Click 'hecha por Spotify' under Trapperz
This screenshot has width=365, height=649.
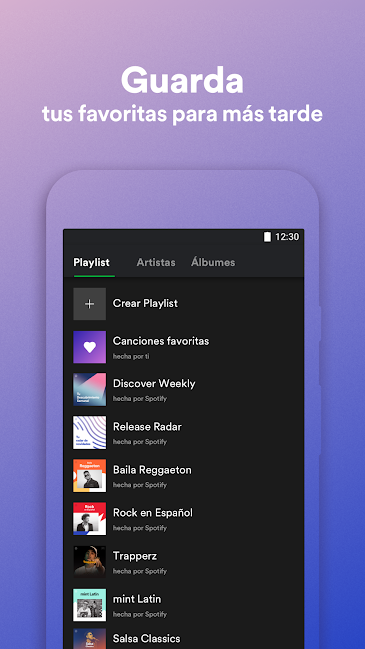click(x=140, y=571)
